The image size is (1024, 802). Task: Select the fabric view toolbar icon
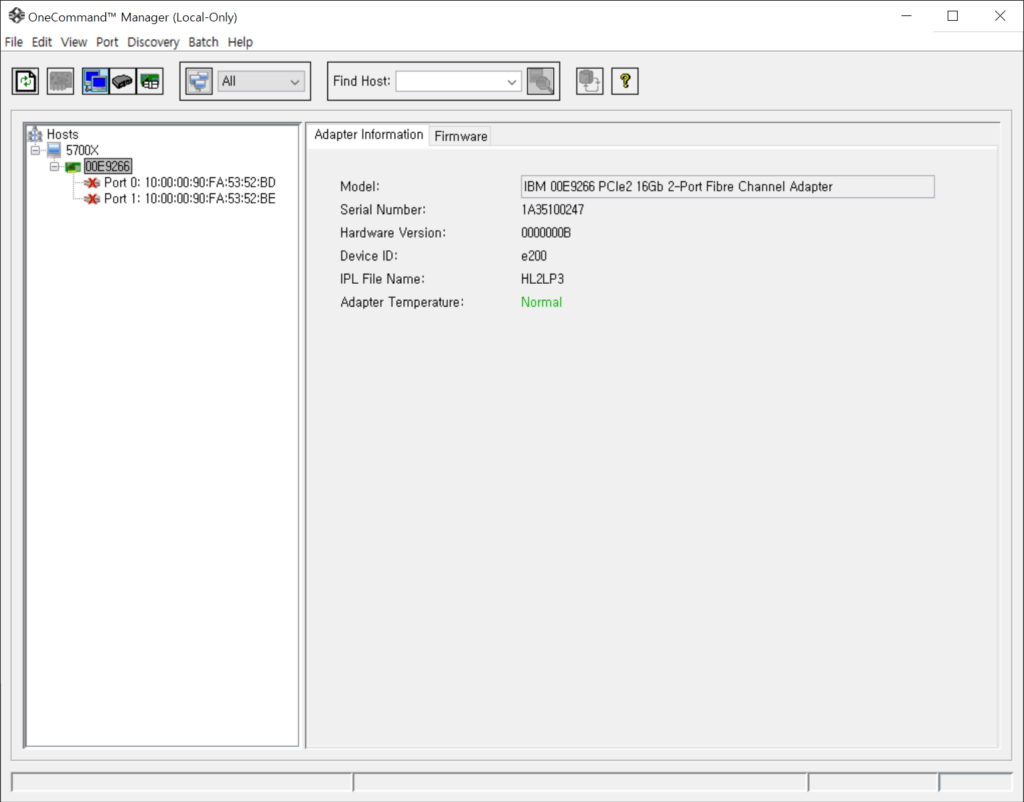[x=123, y=81]
